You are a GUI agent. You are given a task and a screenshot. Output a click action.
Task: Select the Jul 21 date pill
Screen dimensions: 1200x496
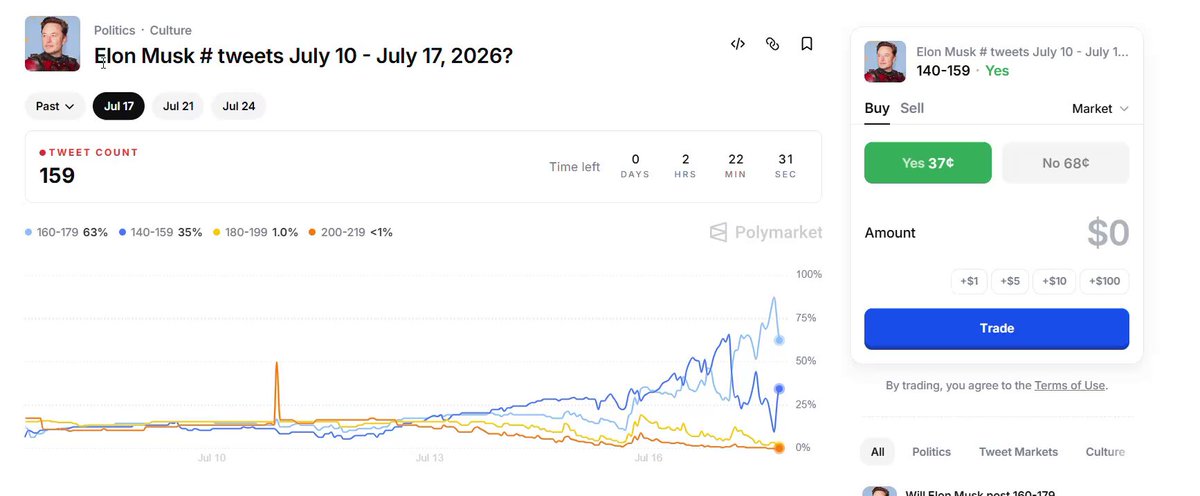click(178, 106)
